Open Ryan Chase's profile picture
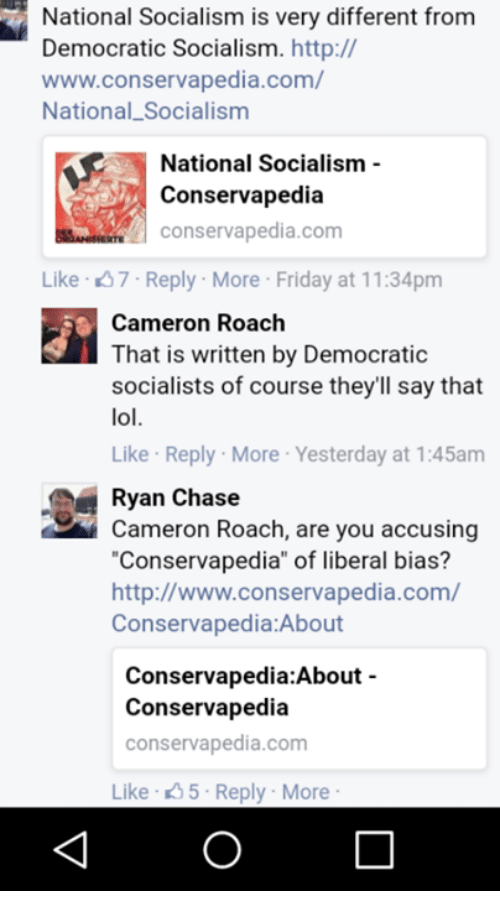Screen dimensions: 500x913 tap(69, 511)
